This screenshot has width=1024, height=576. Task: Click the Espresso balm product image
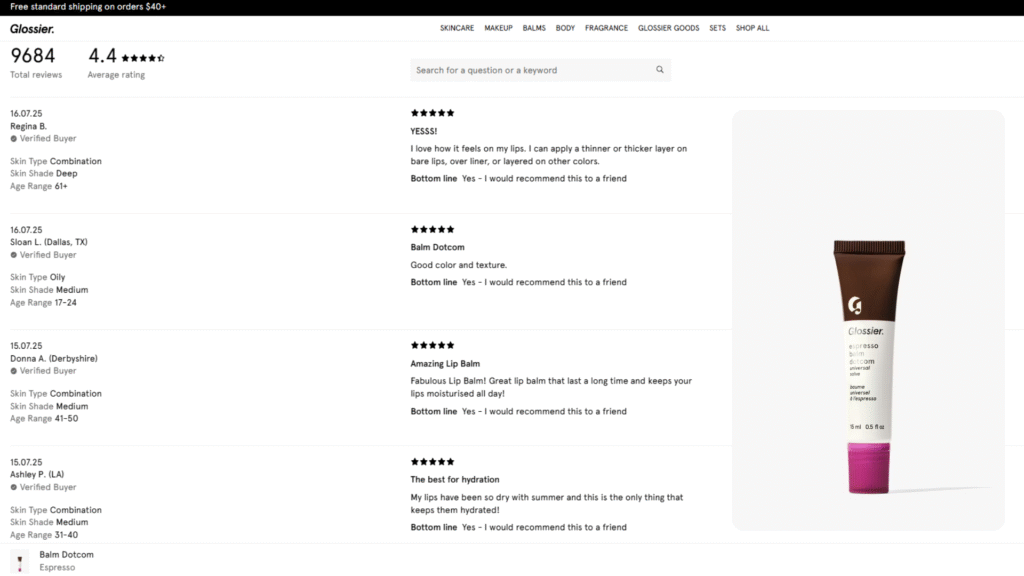click(x=868, y=370)
